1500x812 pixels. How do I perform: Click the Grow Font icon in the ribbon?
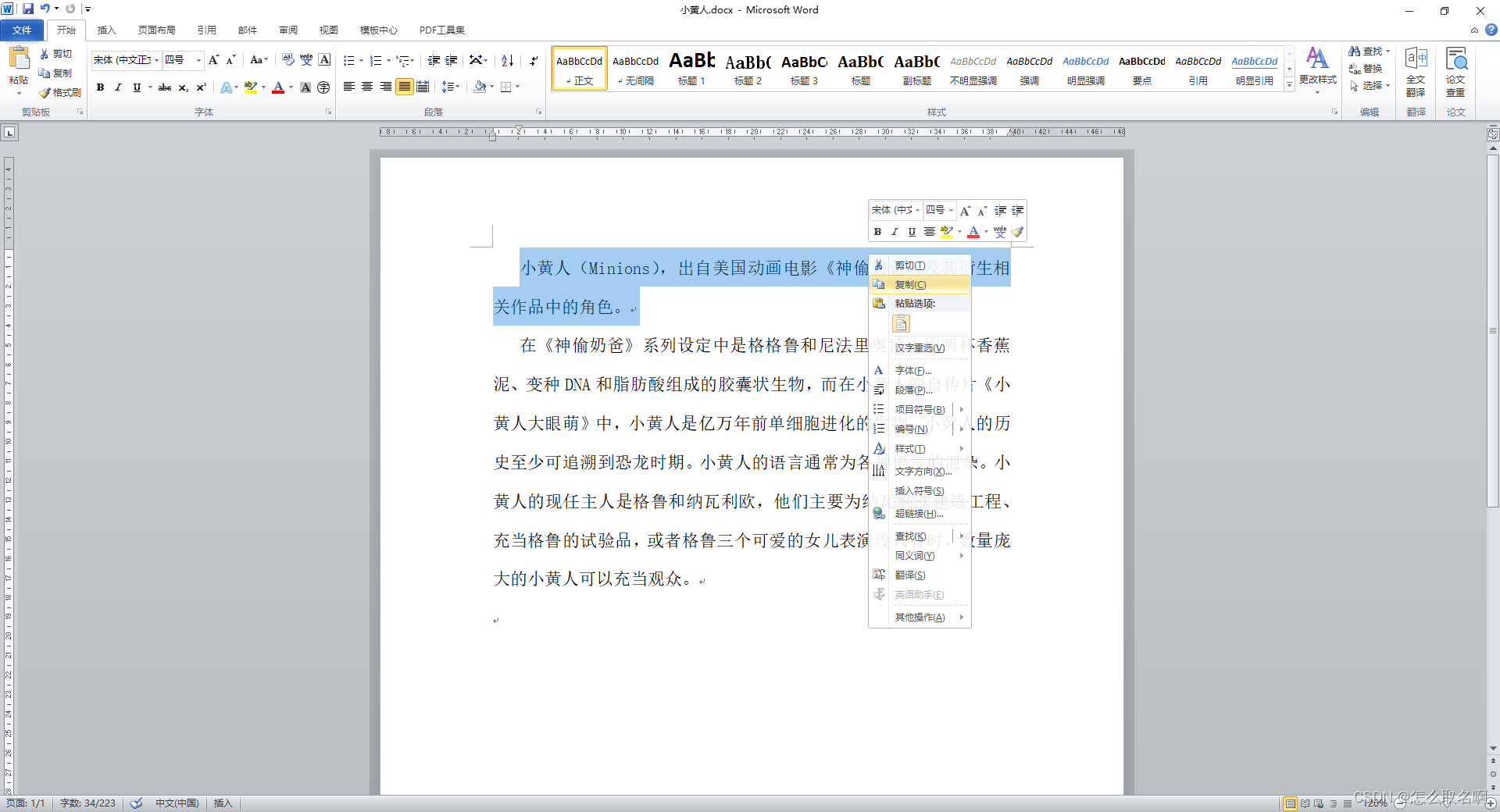click(x=213, y=60)
